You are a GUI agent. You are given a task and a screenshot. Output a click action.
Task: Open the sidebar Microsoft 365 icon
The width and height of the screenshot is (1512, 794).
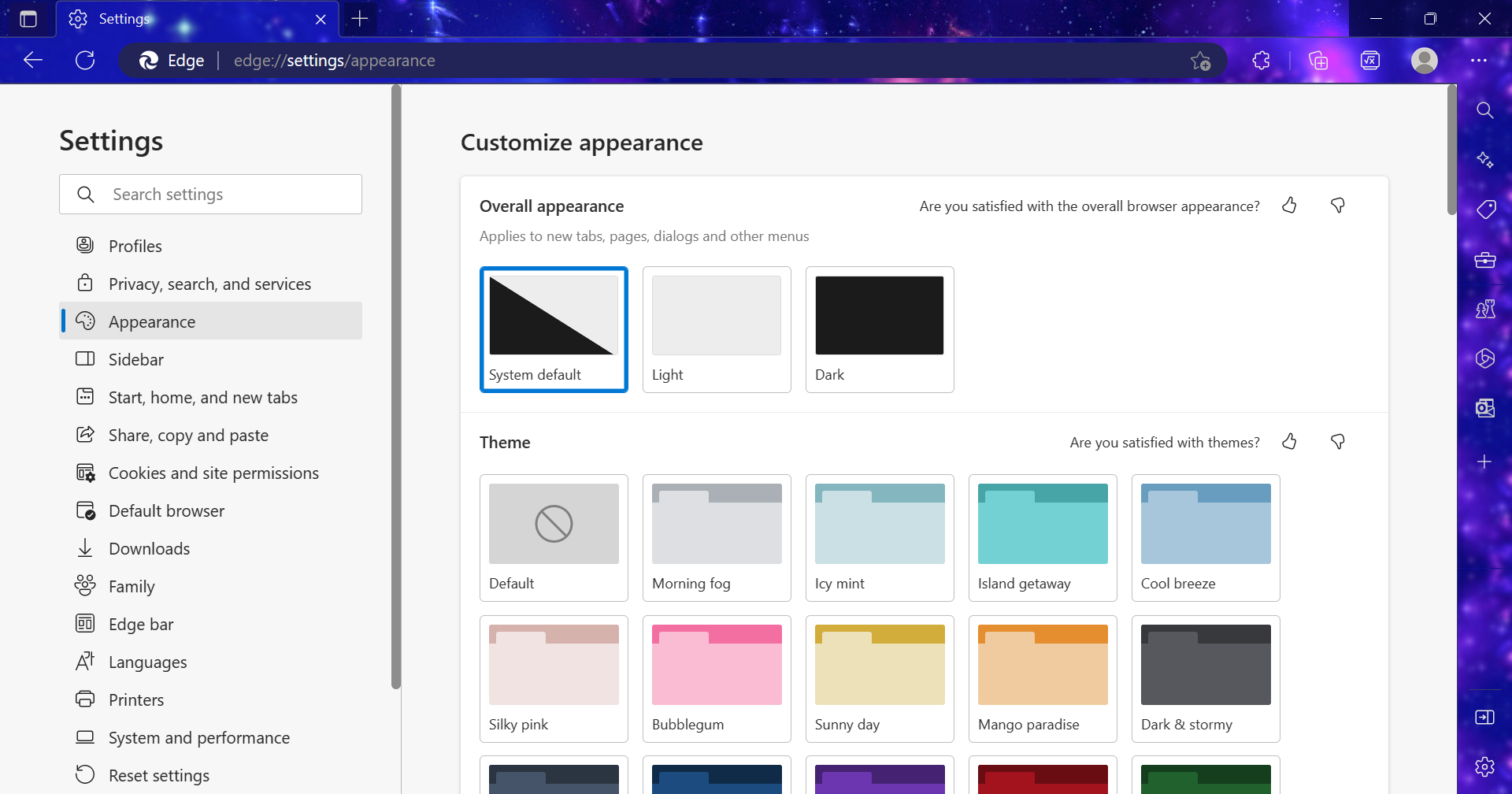[x=1484, y=358]
